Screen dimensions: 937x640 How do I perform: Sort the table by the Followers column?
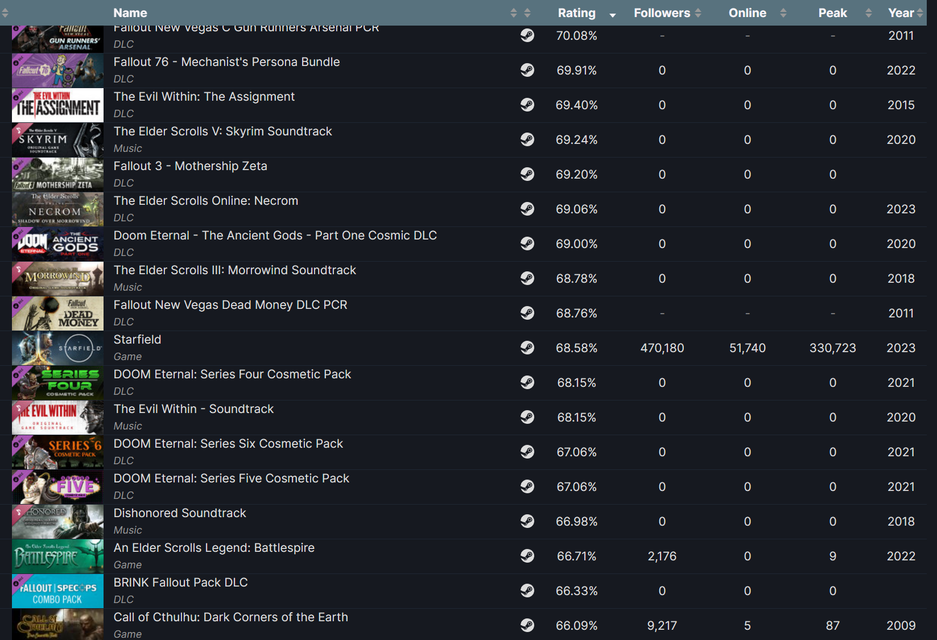661,13
